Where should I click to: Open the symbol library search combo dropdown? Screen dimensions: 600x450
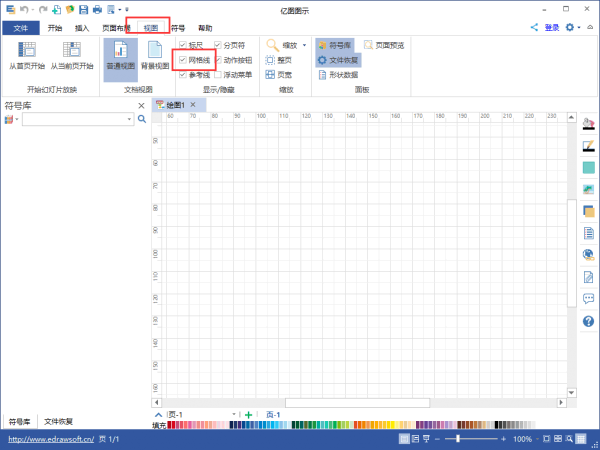(129, 119)
